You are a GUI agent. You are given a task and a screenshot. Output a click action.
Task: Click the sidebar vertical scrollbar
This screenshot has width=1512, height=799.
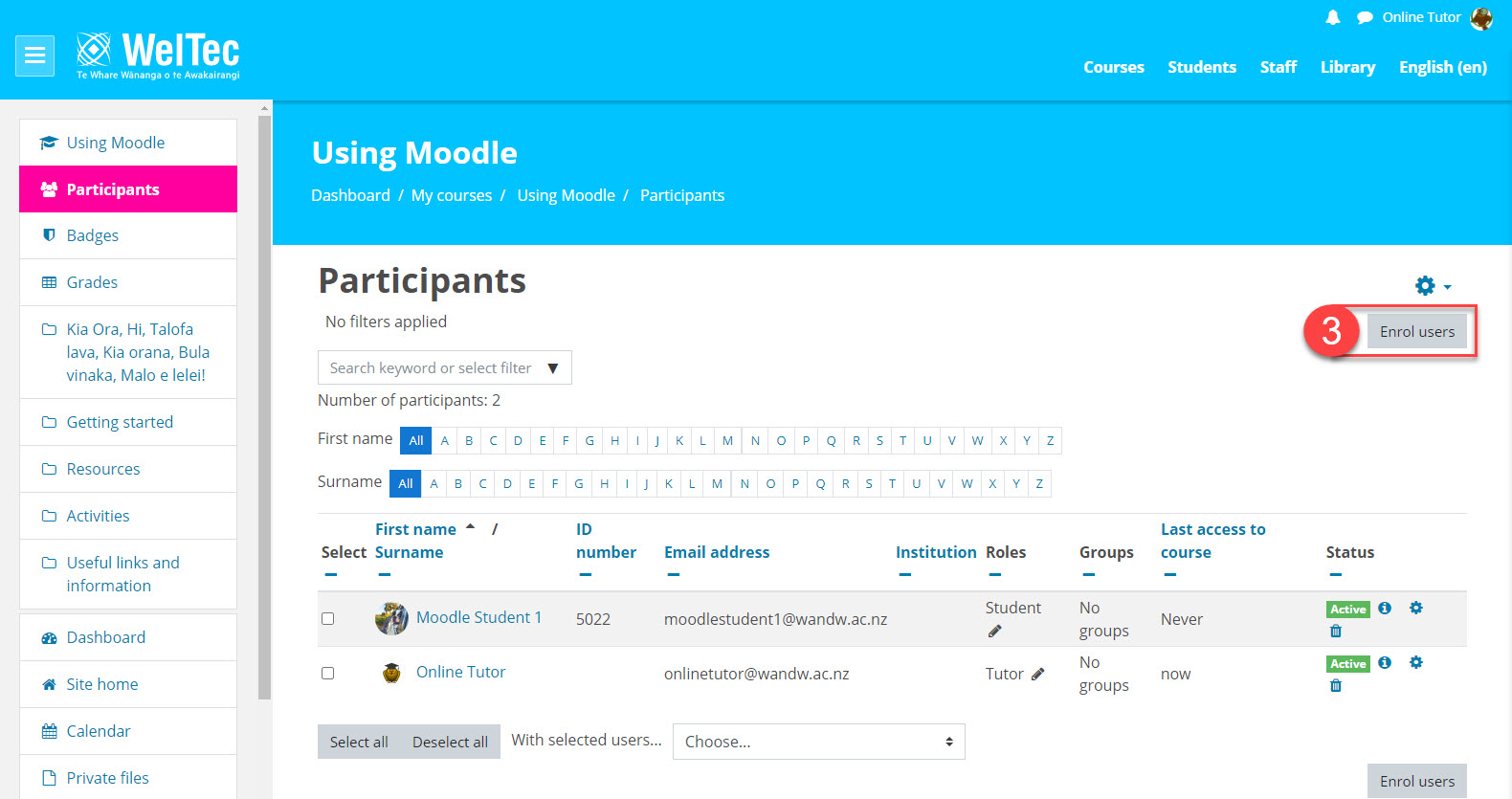click(x=265, y=407)
